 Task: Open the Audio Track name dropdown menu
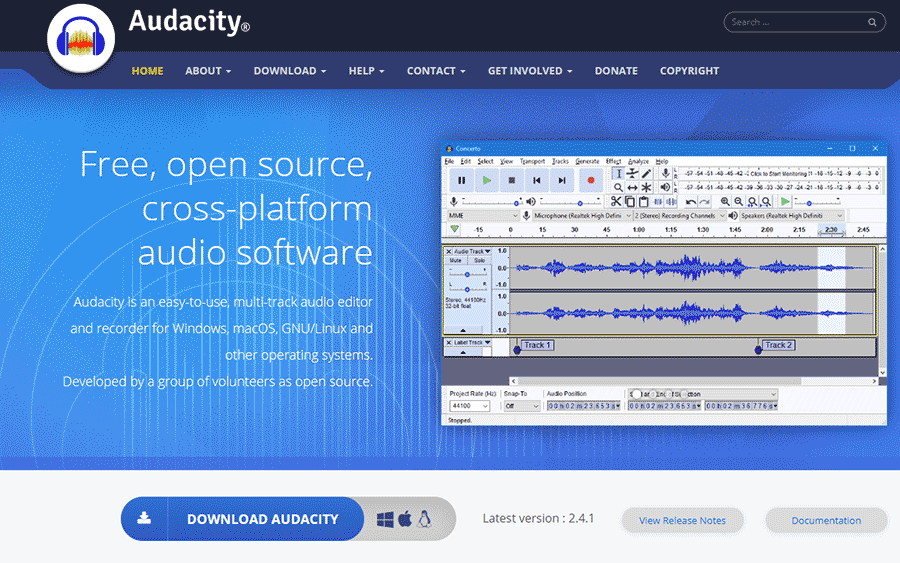tap(472, 251)
